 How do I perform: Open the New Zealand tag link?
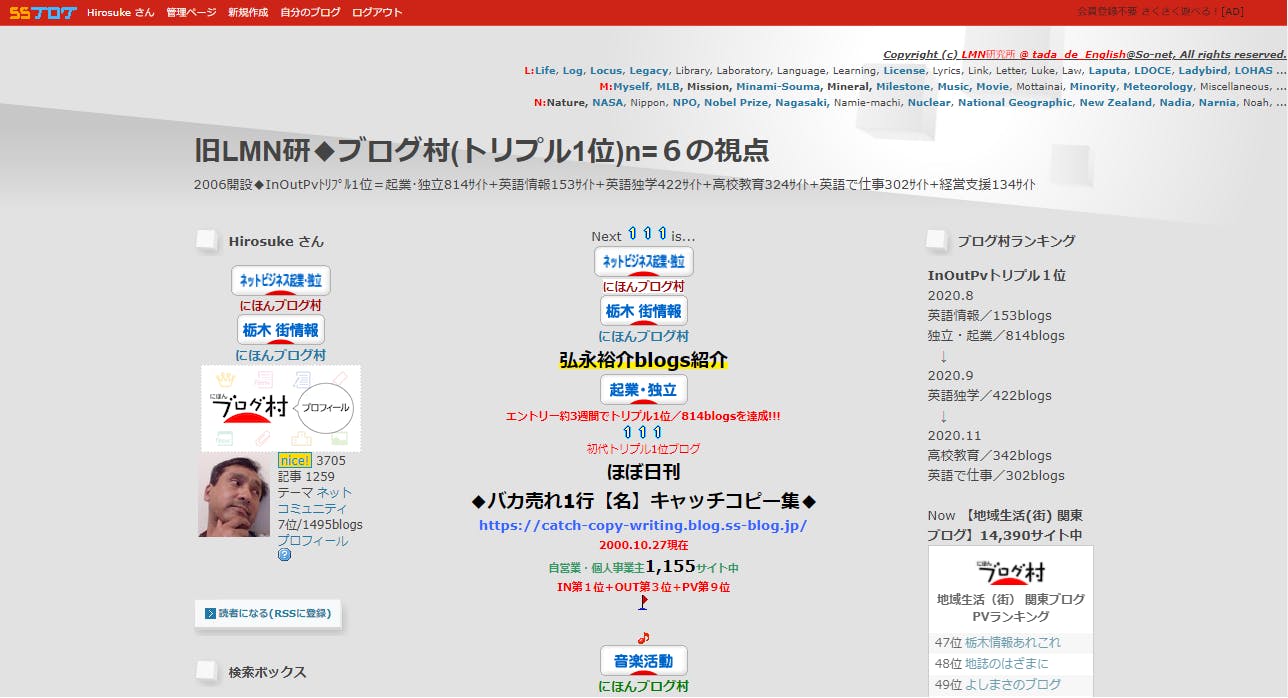click(1116, 103)
